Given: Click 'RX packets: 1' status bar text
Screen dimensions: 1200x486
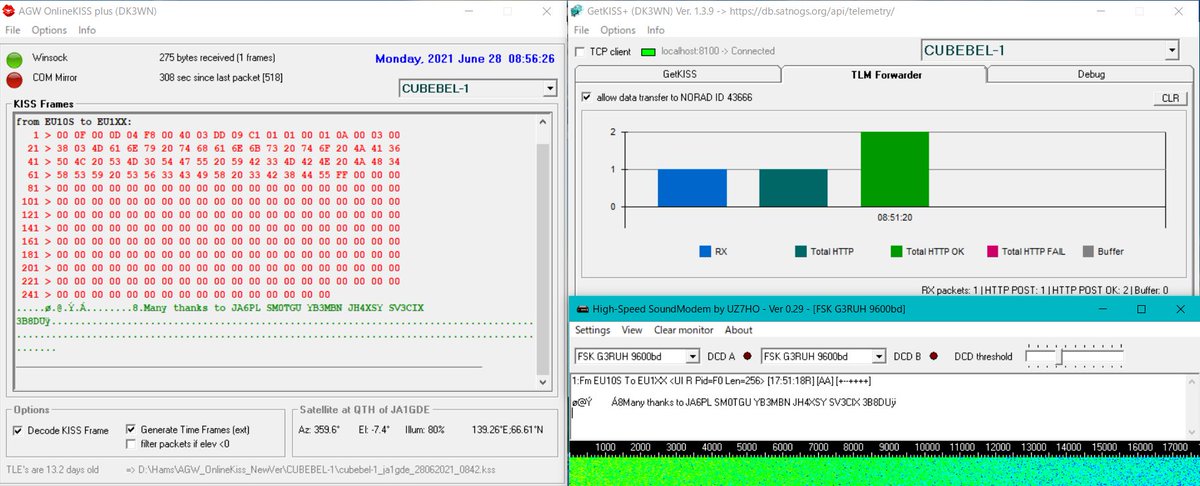Looking at the screenshot, I should coord(955,290).
